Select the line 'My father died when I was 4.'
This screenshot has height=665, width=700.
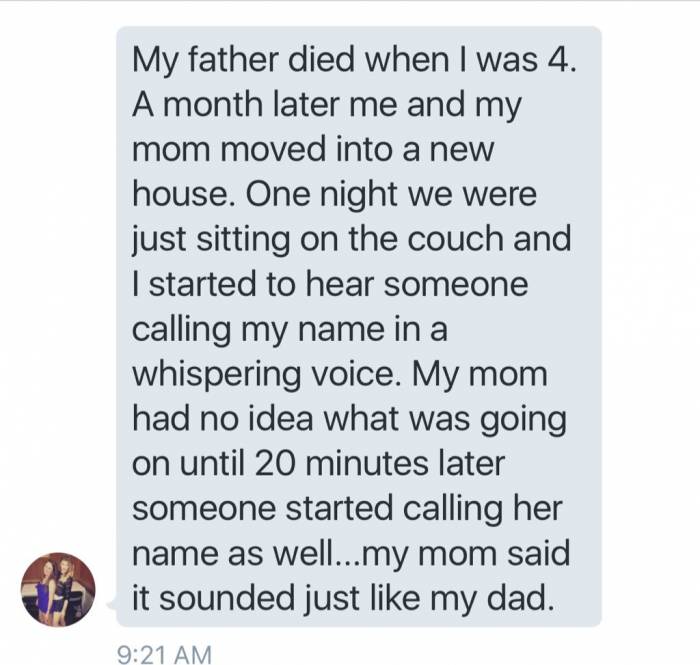[x=354, y=60]
